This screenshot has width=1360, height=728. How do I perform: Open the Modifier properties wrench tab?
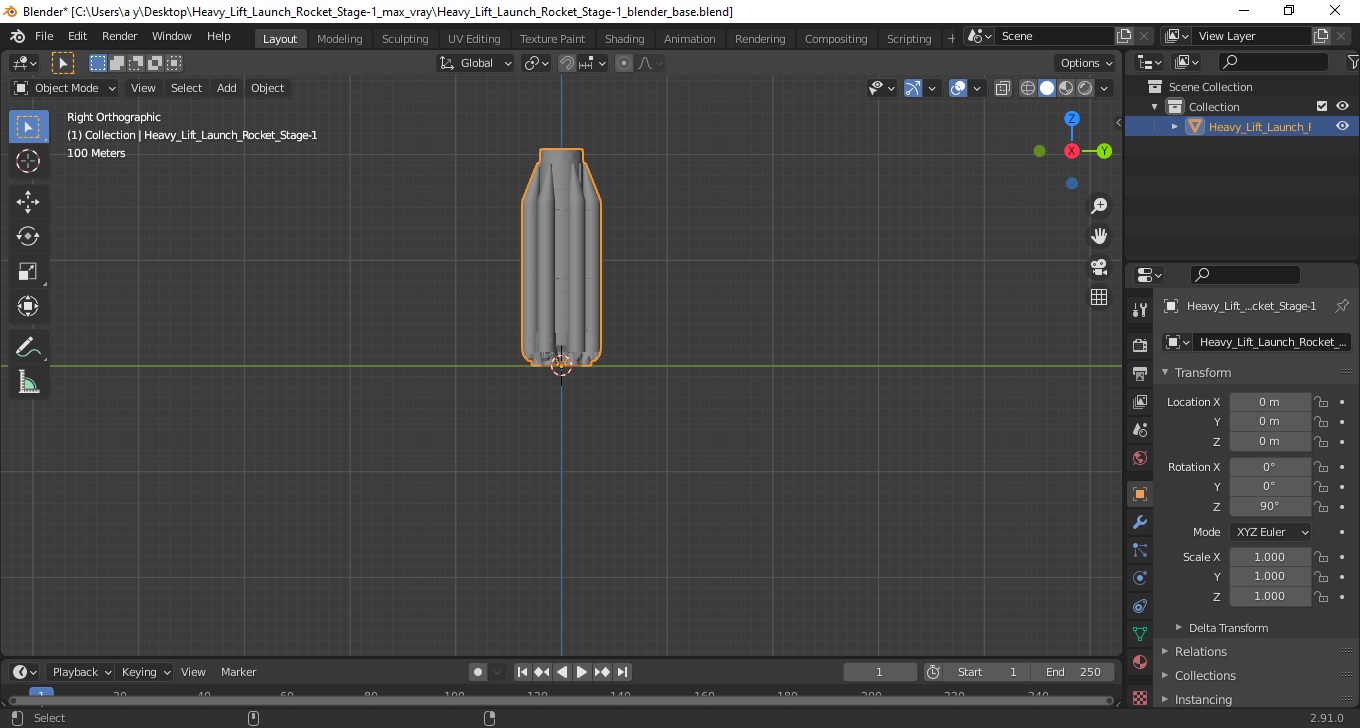pos(1140,522)
